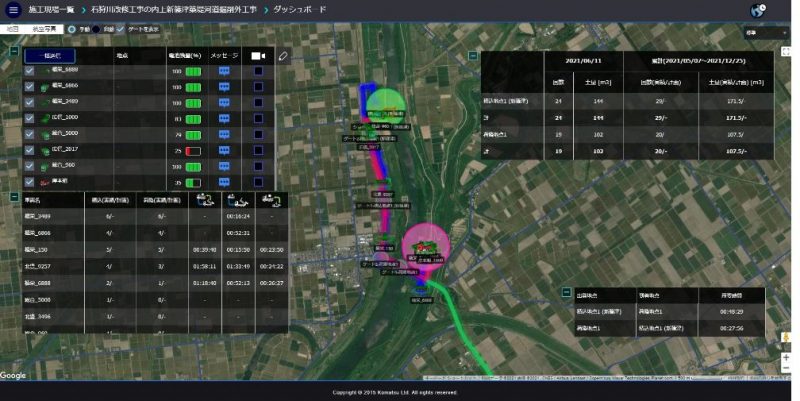Click the video camera column header icon
The height and width of the screenshot is (401, 800).
coord(259,56)
